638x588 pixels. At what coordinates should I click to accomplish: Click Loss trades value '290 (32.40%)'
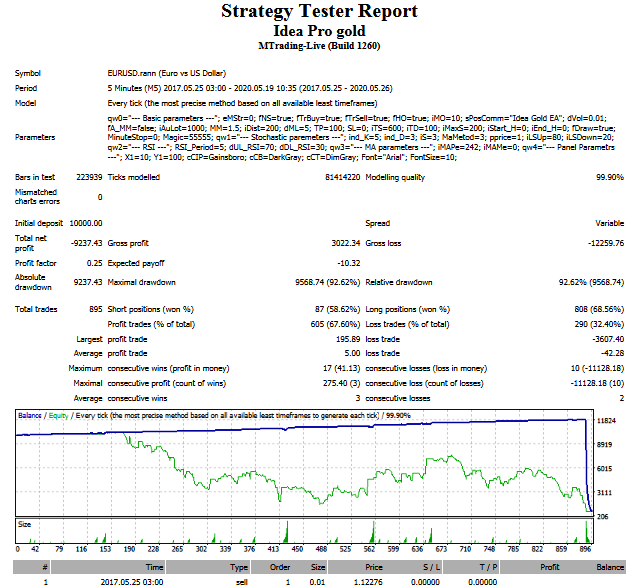599,324
